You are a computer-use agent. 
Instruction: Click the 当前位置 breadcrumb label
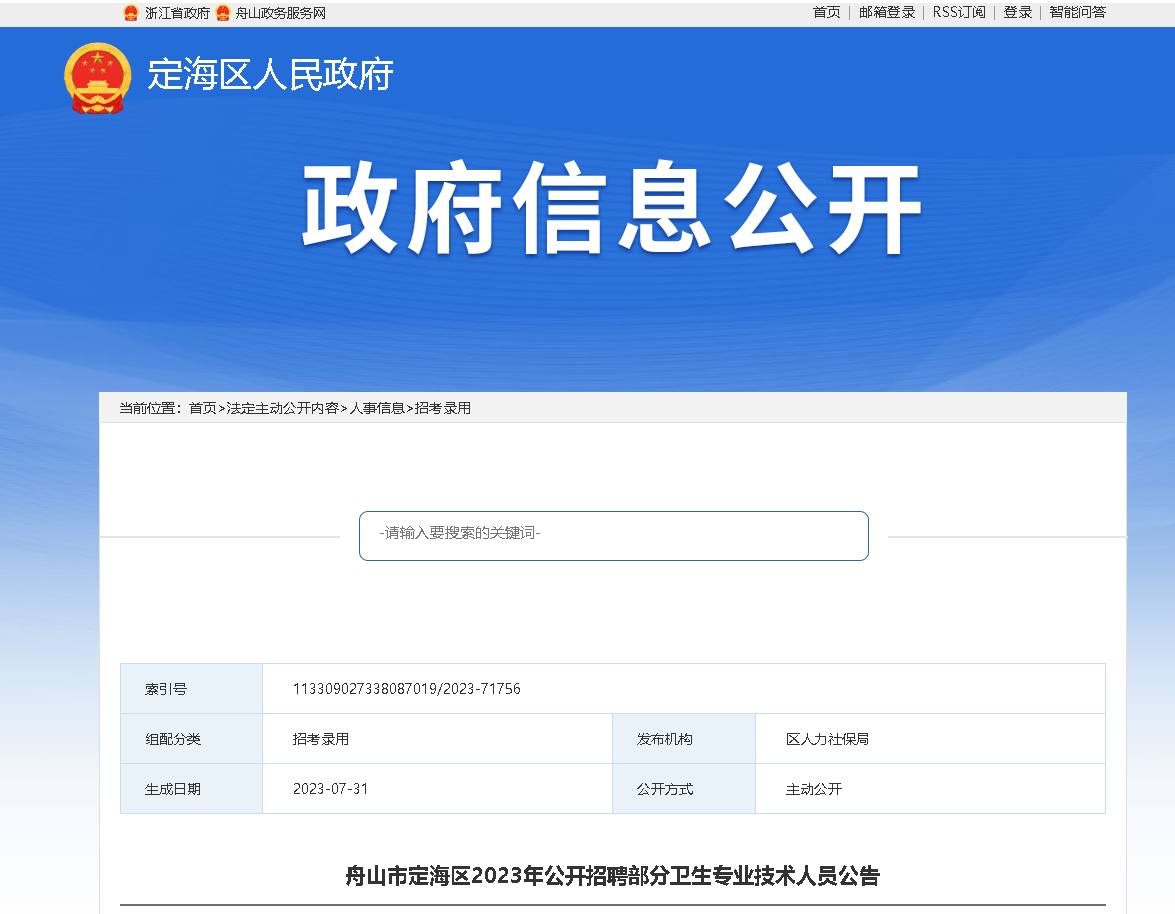[x=151, y=408]
